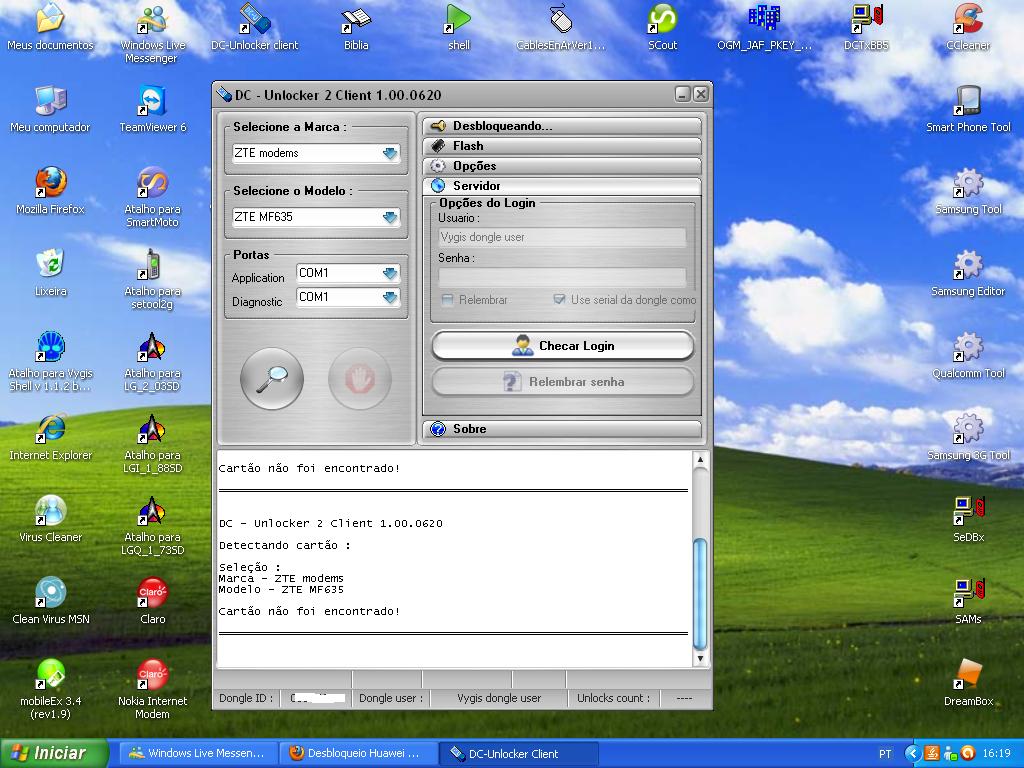1024x768 pixels.
Task: Open the Application port dropdown
Action: 390,273
